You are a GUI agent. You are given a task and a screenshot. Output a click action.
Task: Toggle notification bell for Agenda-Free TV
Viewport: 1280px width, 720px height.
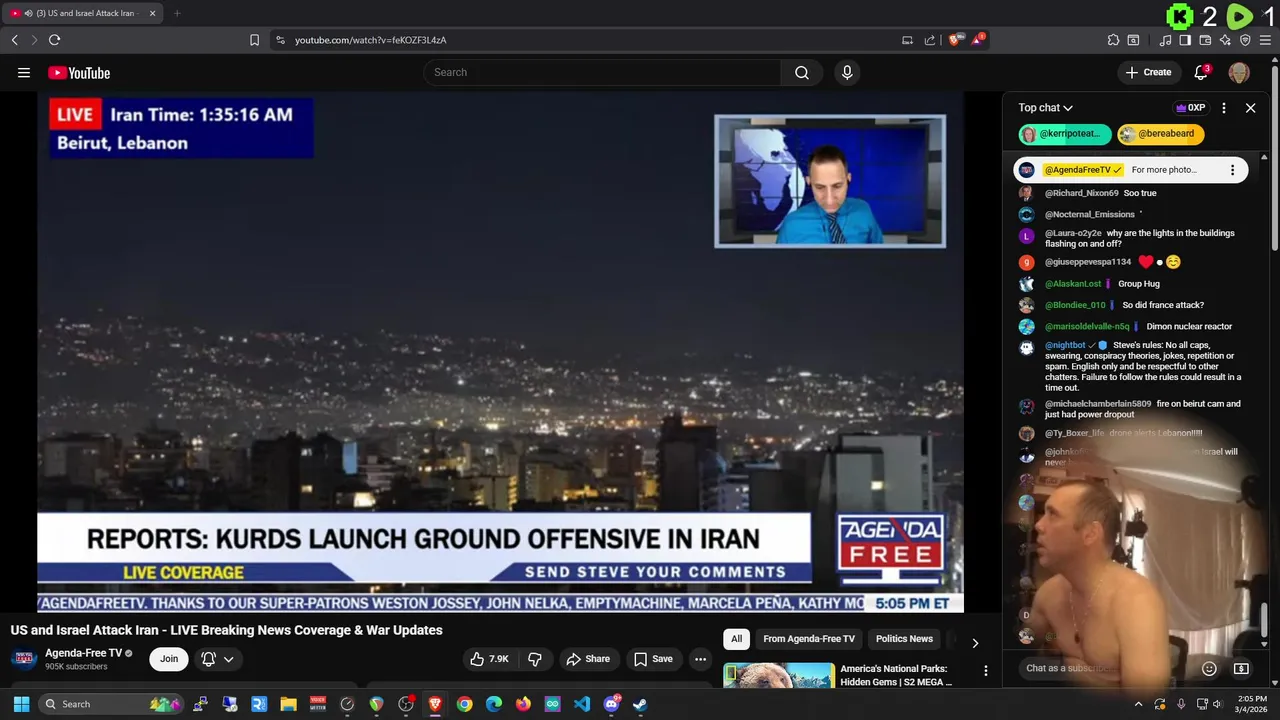coord(209,659)
